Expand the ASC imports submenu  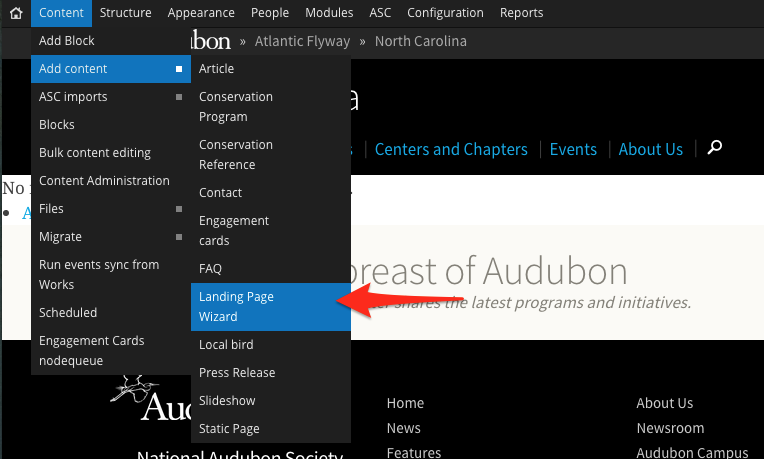[x=111, y=97]
